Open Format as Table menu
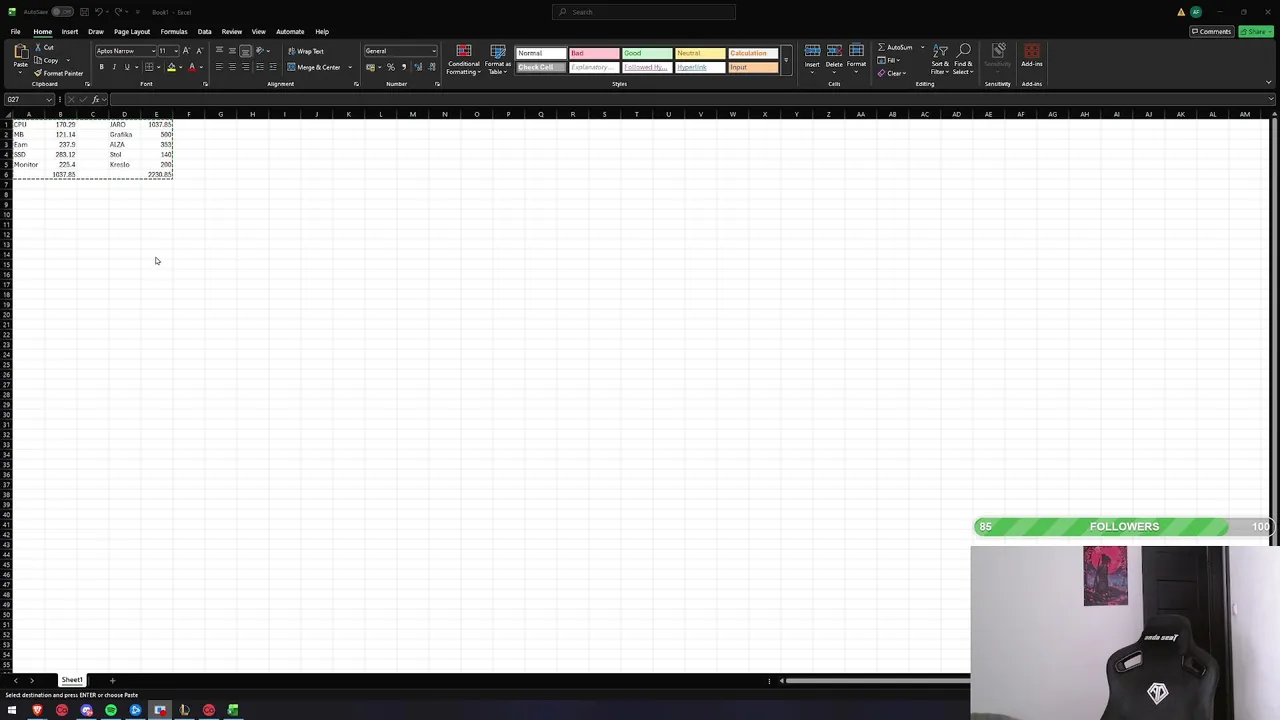This screenshot has width=1280, height=720. pos(498,60)
